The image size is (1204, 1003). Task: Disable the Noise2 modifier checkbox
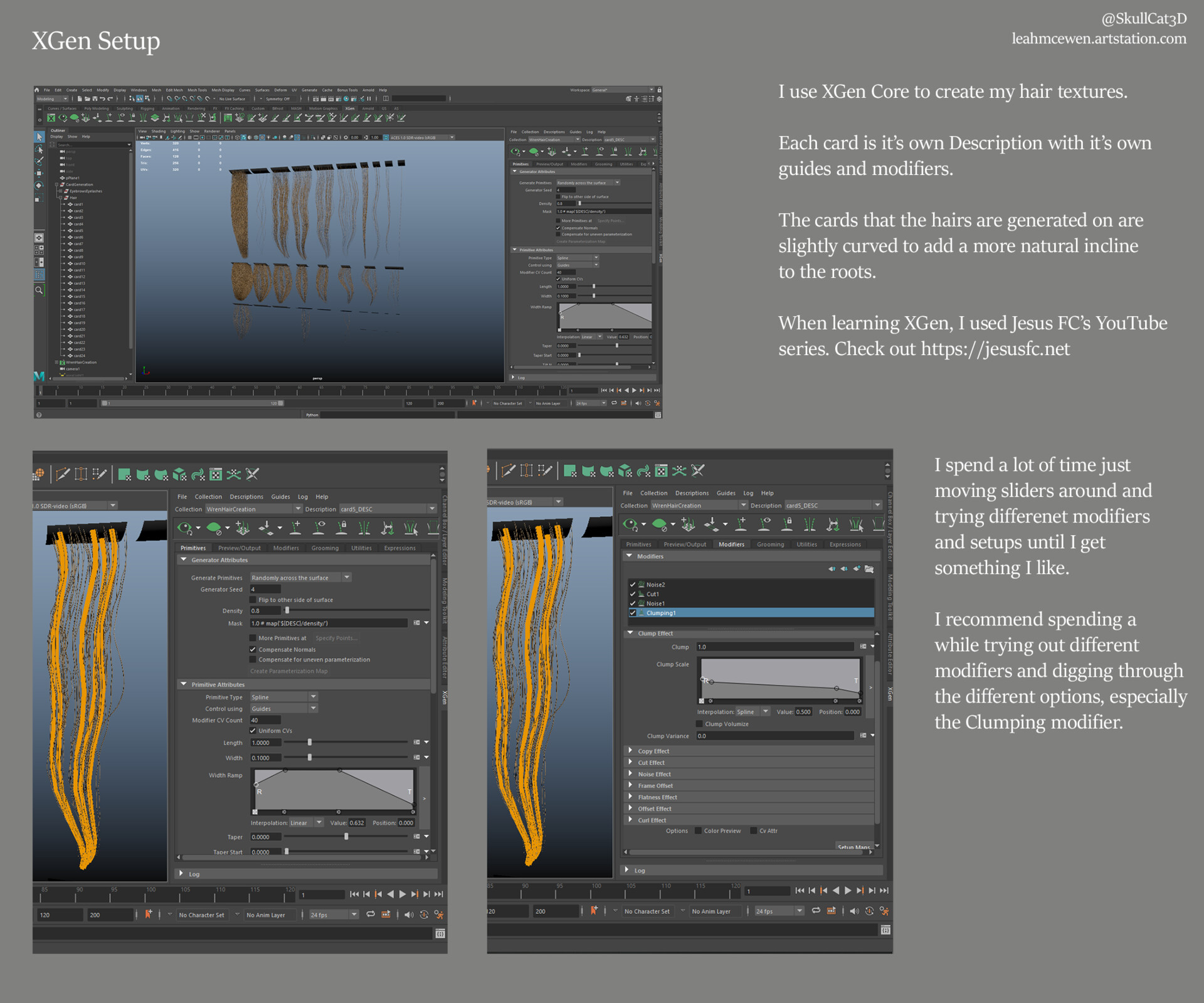[633, 584]
